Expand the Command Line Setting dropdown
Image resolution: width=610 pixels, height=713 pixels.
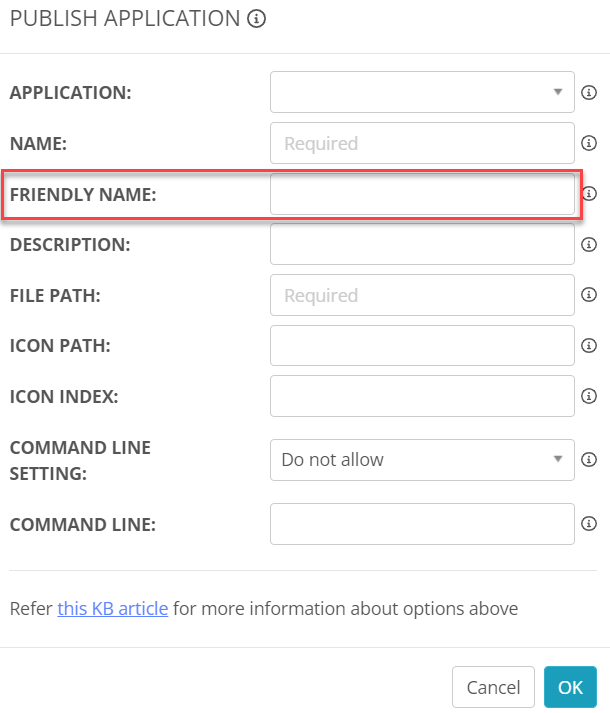click(422, 460)
